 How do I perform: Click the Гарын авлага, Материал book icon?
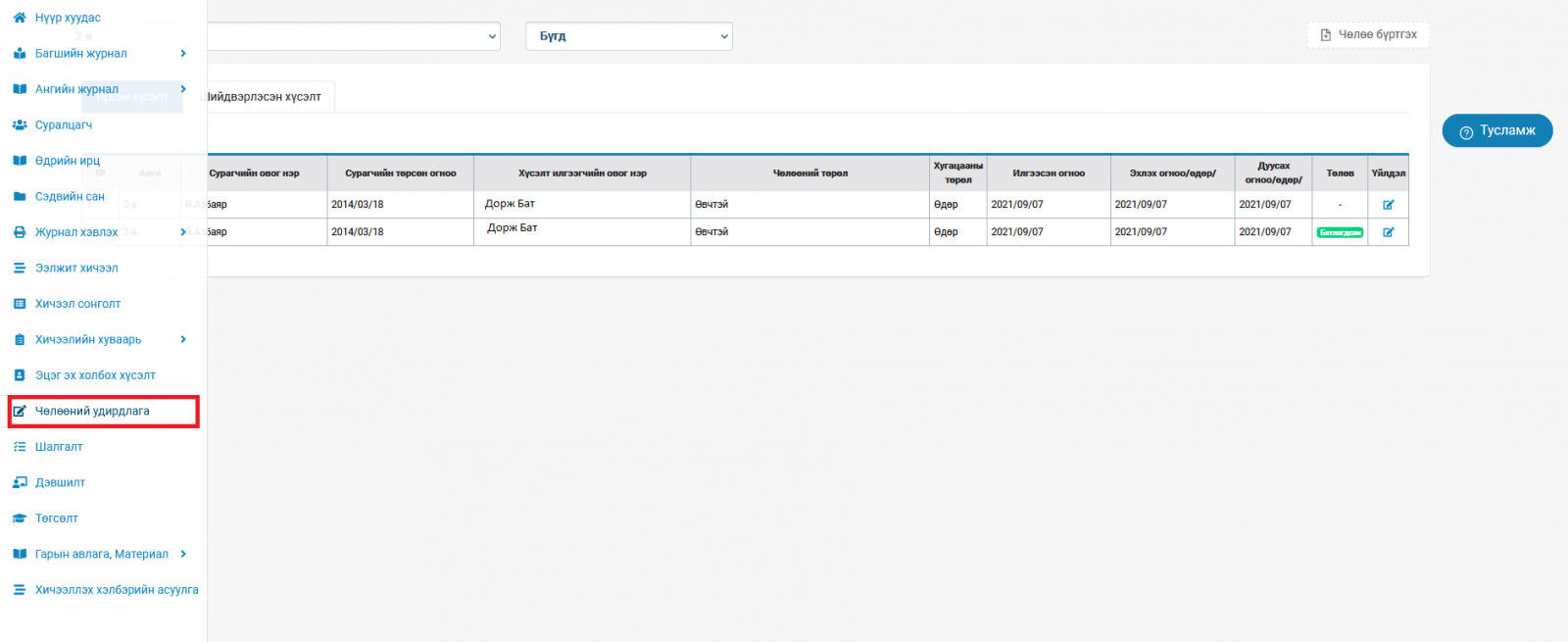coord(20,554)
